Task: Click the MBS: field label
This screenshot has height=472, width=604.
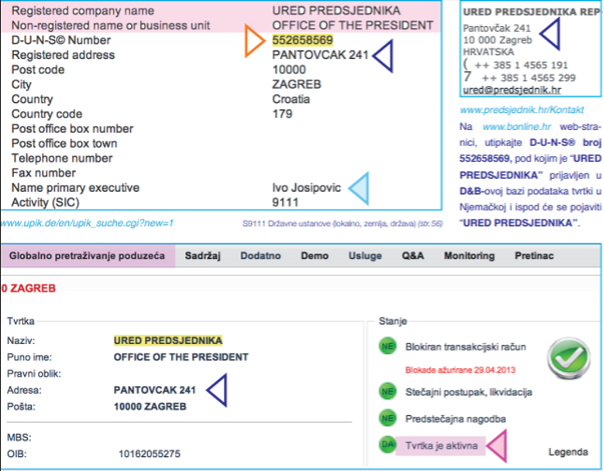Action: [19, 438]
